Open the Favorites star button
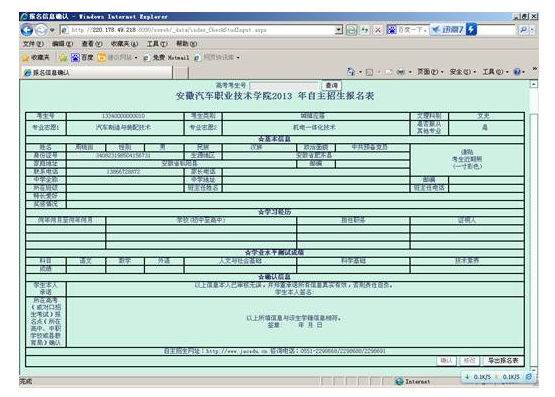Screen dimensions: 555x397 pyautogui.click(x=35, y=57)
